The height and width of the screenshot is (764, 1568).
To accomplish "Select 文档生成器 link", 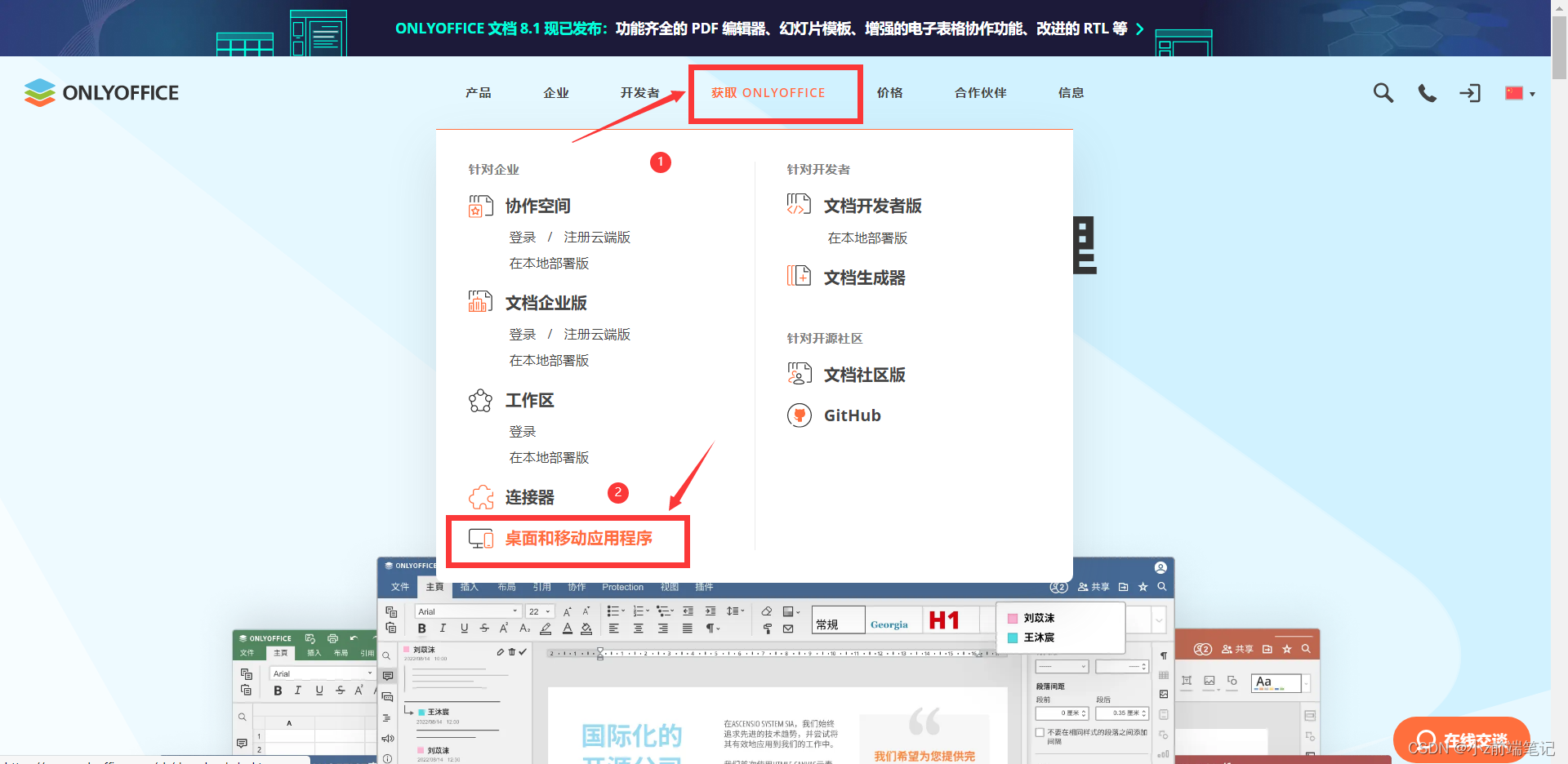I will tap(864, 278).
